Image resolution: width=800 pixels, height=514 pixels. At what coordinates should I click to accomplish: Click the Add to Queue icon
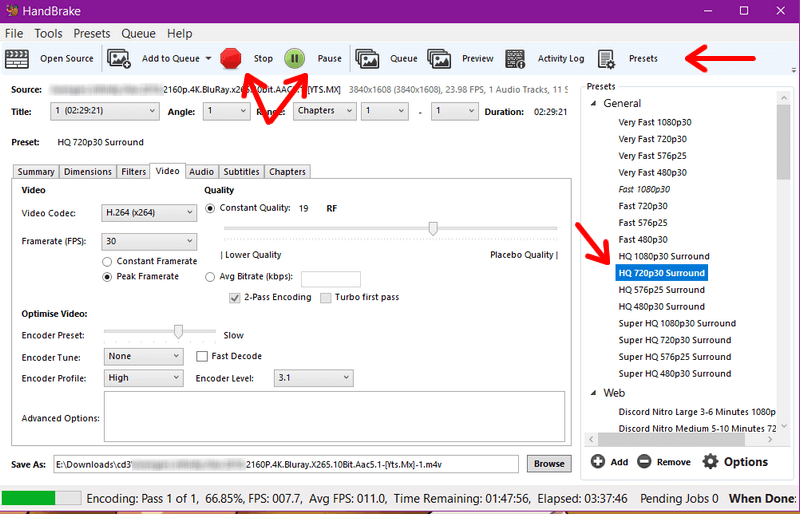[119, 59]
